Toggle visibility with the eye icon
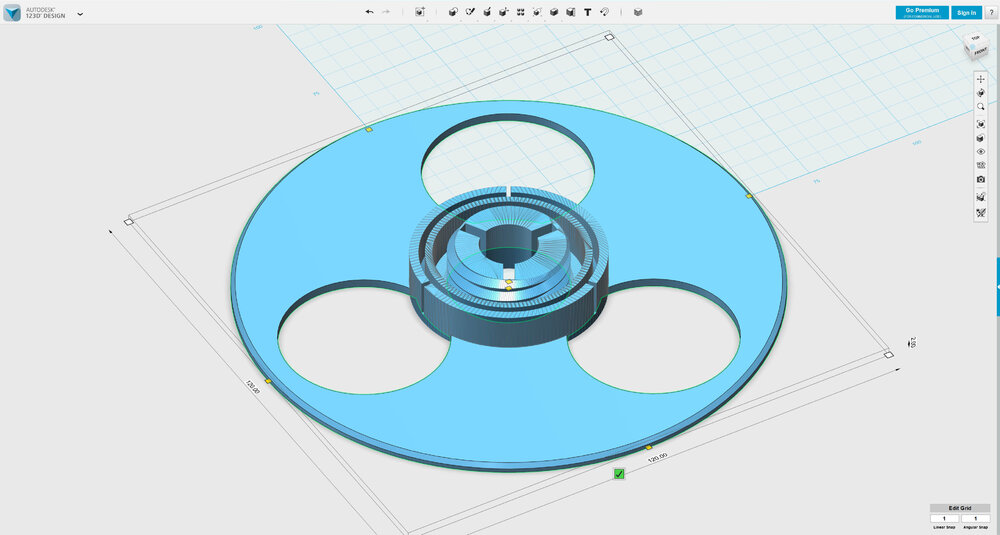The height and width of the screenshot is (535, 1000). pyautogui.click(x=981, y=151)
